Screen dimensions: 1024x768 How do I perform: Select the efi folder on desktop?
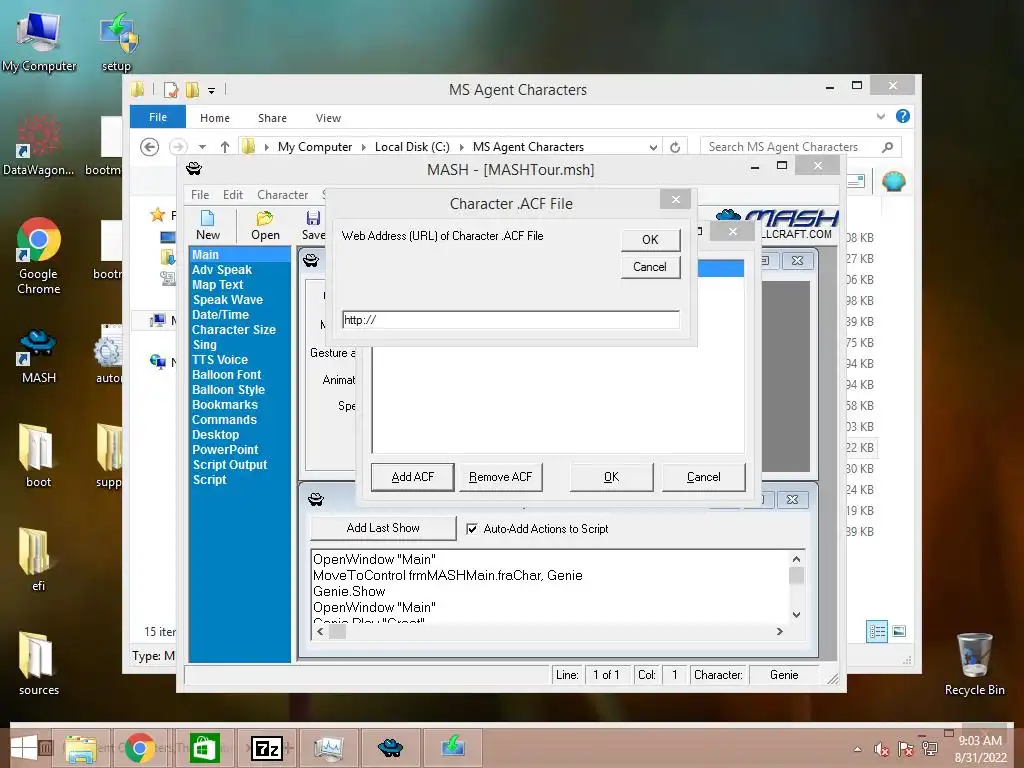coord(38,559)
